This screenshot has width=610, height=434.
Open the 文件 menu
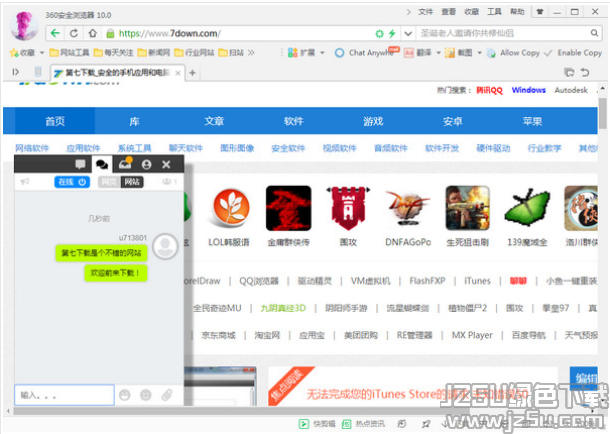pos(425,12)
